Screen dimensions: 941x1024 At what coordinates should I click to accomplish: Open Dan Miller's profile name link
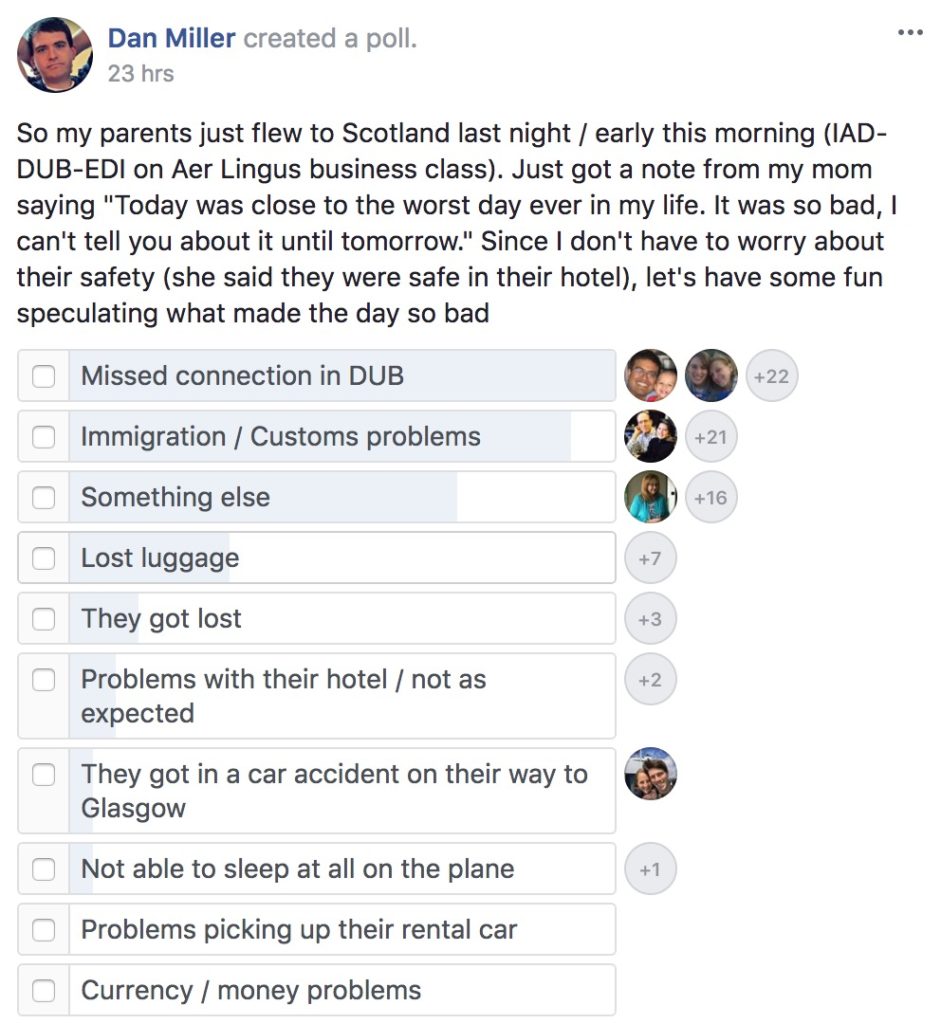click(x=171, y=39)
